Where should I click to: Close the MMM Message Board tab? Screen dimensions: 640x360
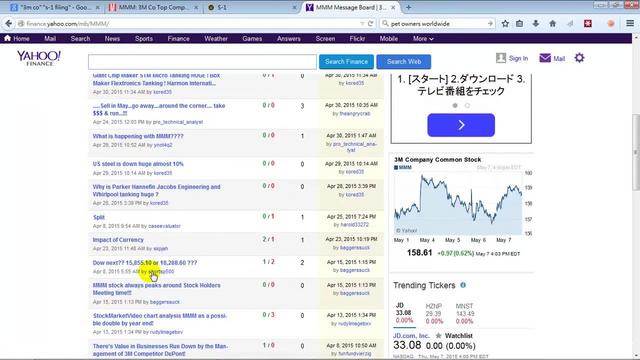(393, 7)
